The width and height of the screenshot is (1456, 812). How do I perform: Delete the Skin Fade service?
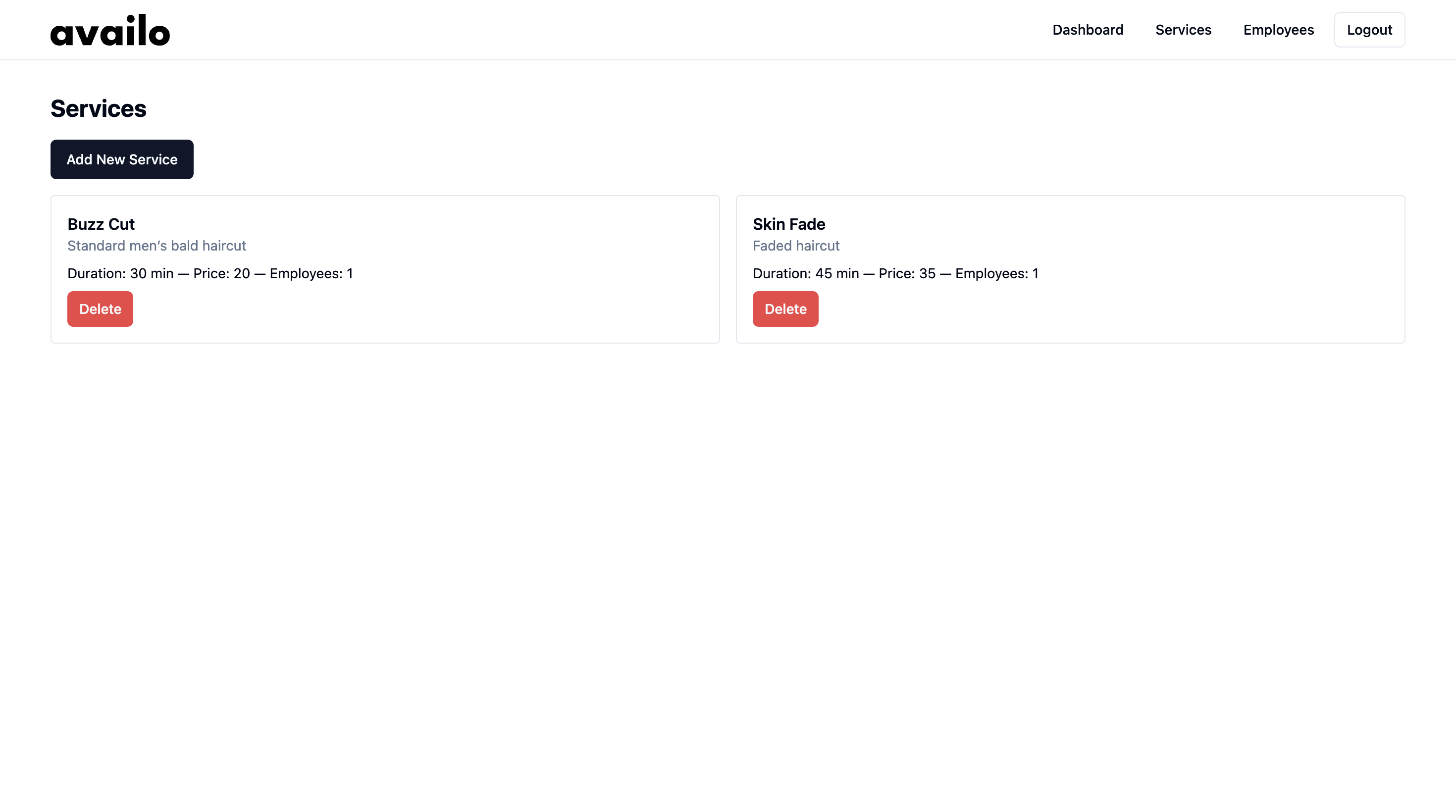coord(785,309)
